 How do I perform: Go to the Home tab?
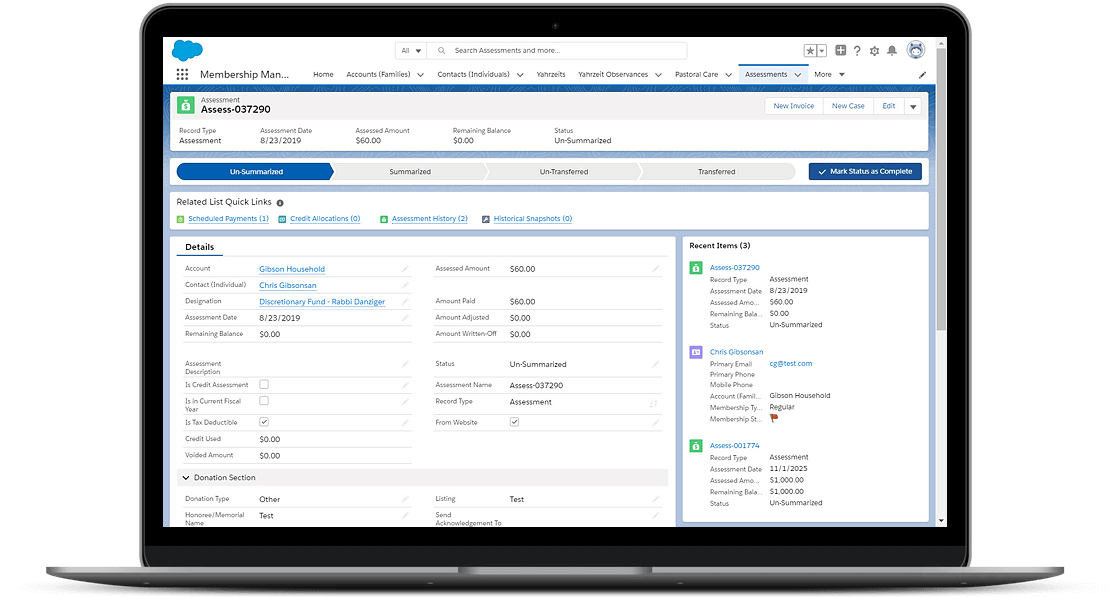coord(323,74)
